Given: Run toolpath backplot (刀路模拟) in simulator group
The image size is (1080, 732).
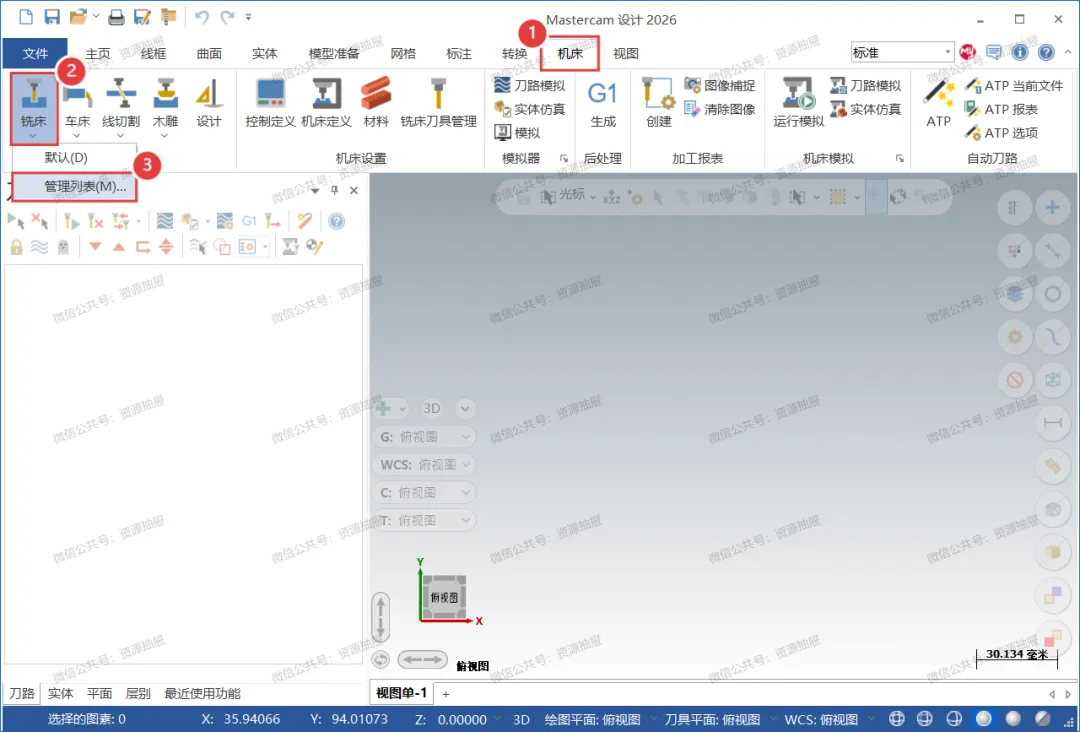Looking at the screenshot, I should pos(530,85).
